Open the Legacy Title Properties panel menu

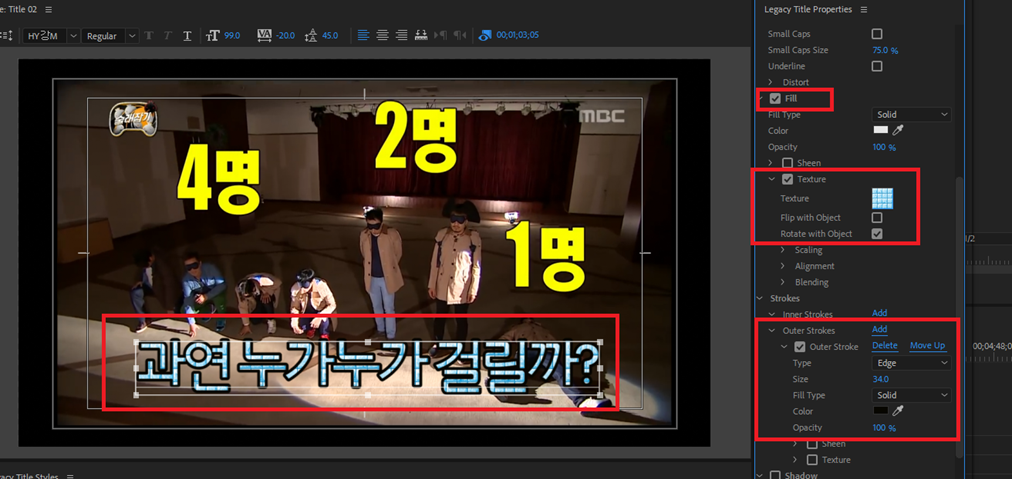click(864, 10)
